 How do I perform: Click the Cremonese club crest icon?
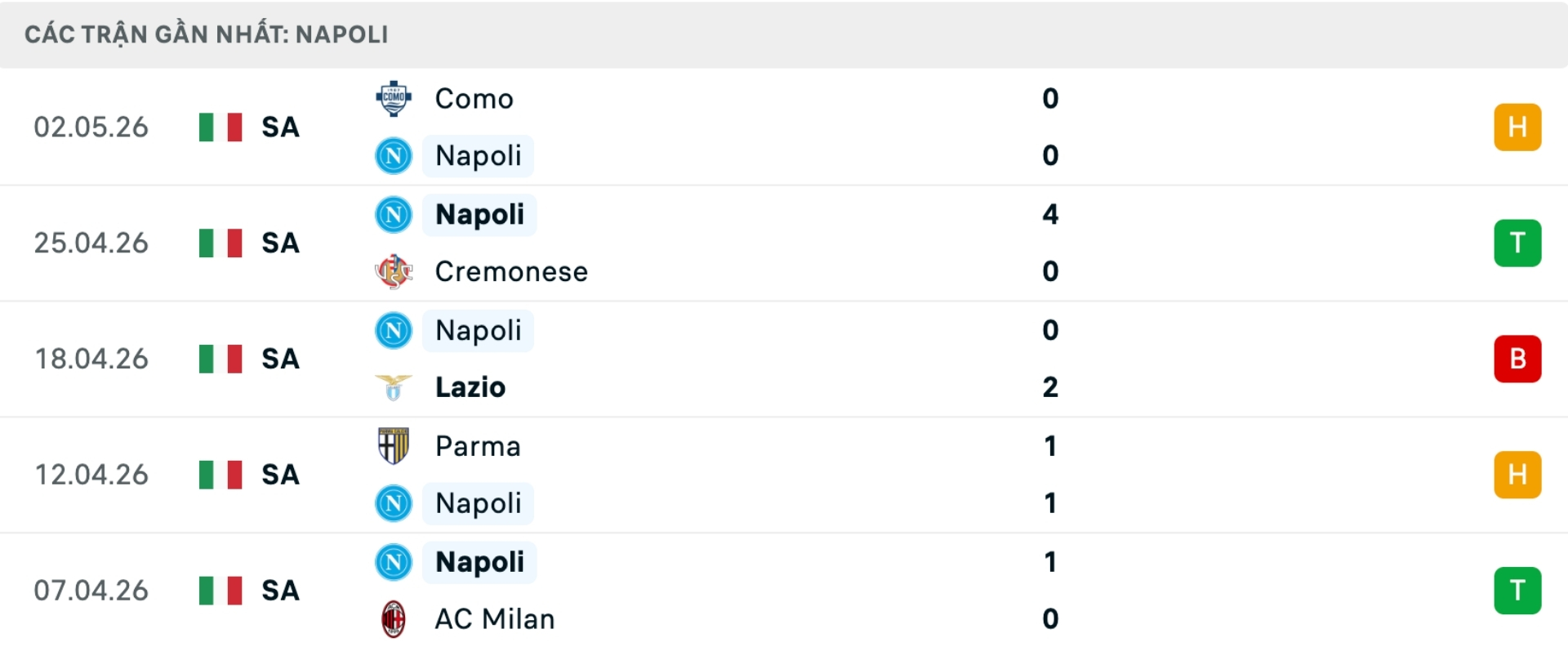(394, 271)
